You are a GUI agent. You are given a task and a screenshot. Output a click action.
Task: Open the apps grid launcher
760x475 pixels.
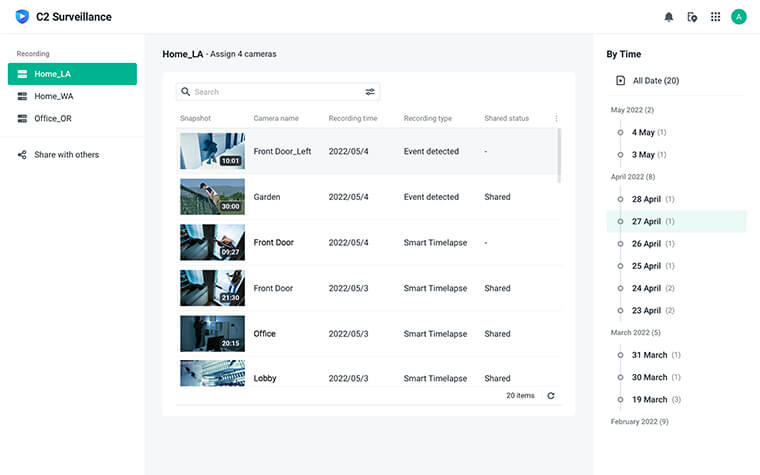(x=715, y=17)
